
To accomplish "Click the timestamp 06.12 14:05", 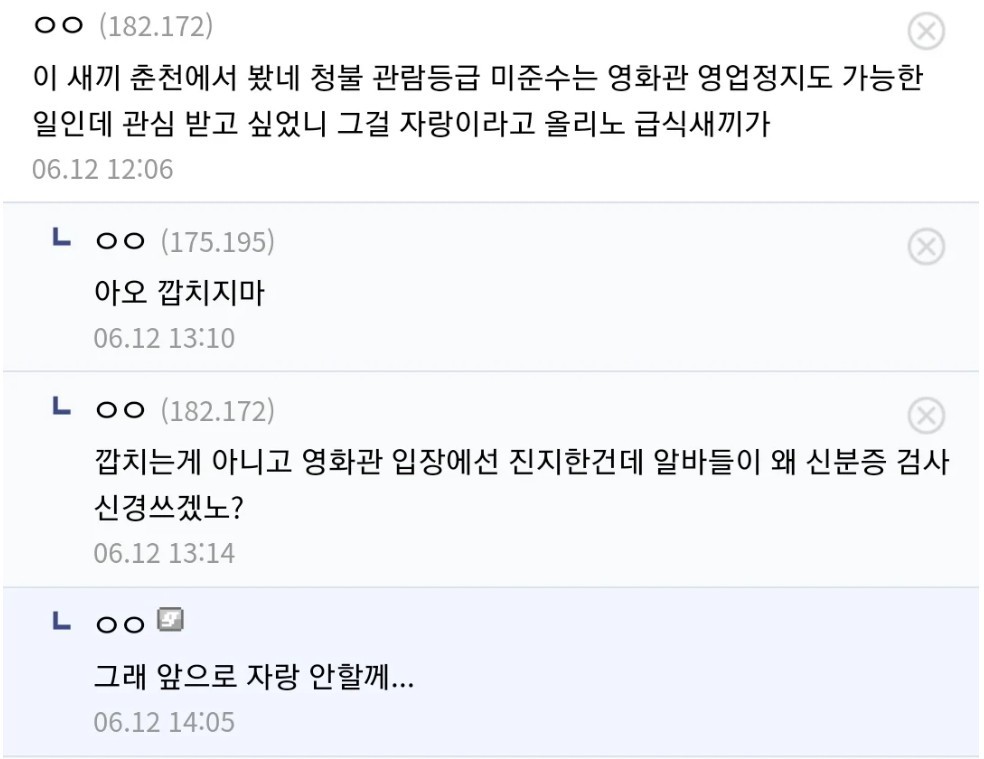I will click(164, 721).
